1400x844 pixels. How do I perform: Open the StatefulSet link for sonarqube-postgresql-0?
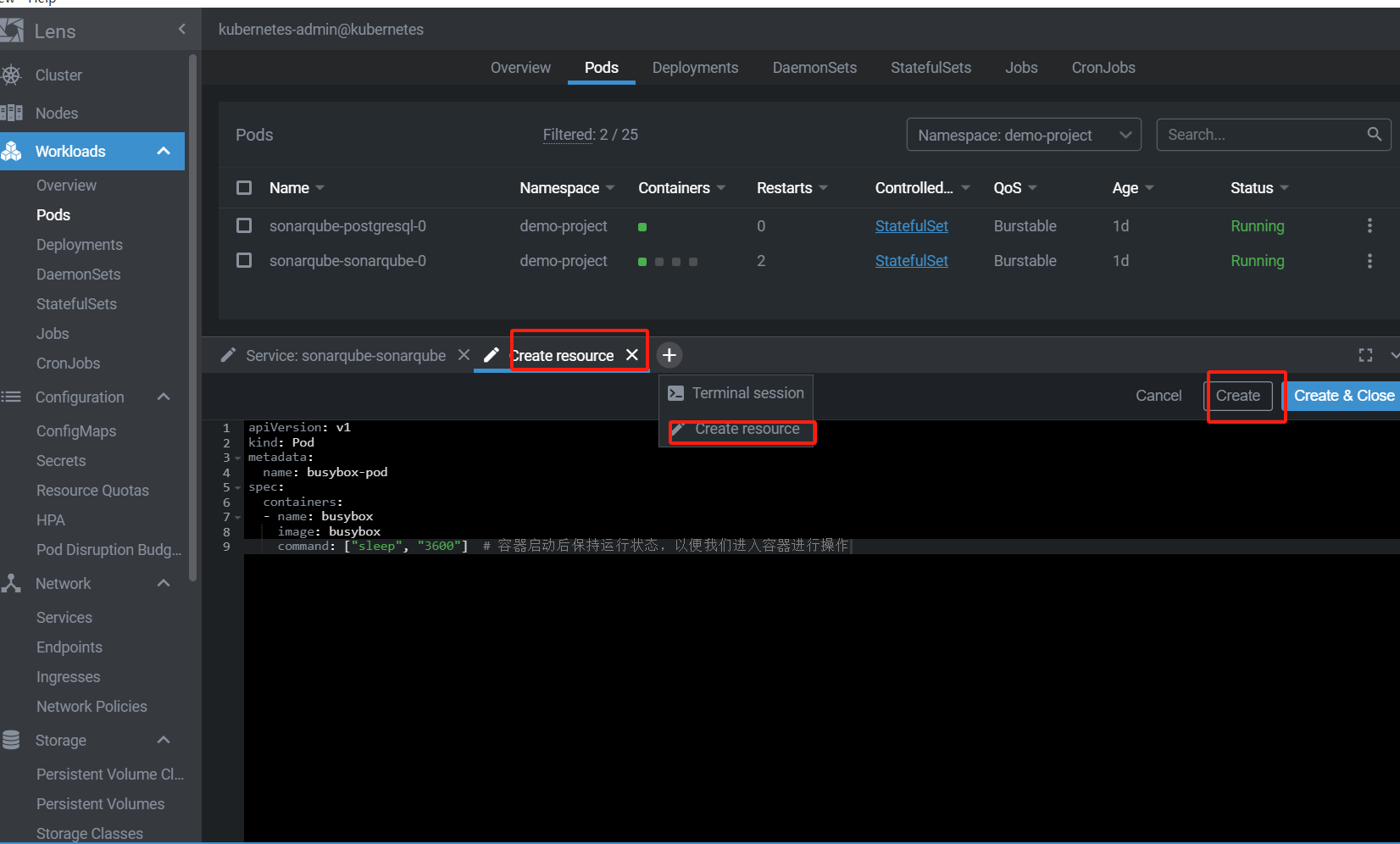[911, 226]
